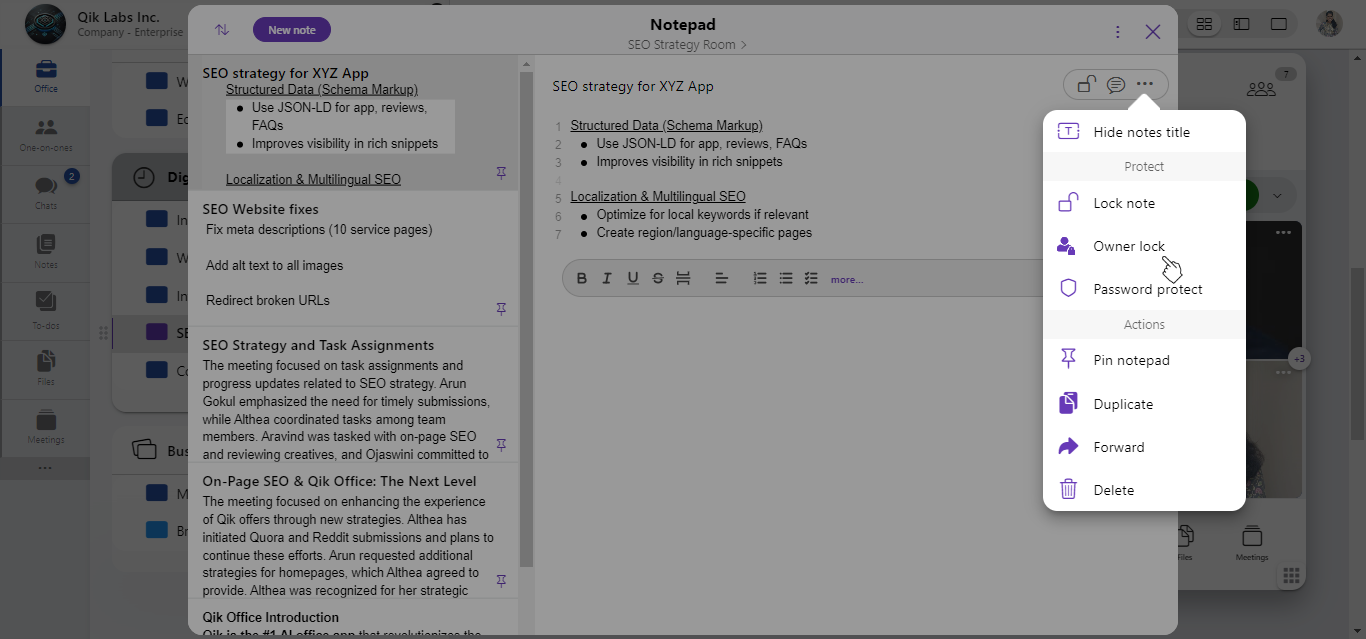Toggle italic formatting in editor toolbar
The image size is (1366, 639).
click(606, 278)
